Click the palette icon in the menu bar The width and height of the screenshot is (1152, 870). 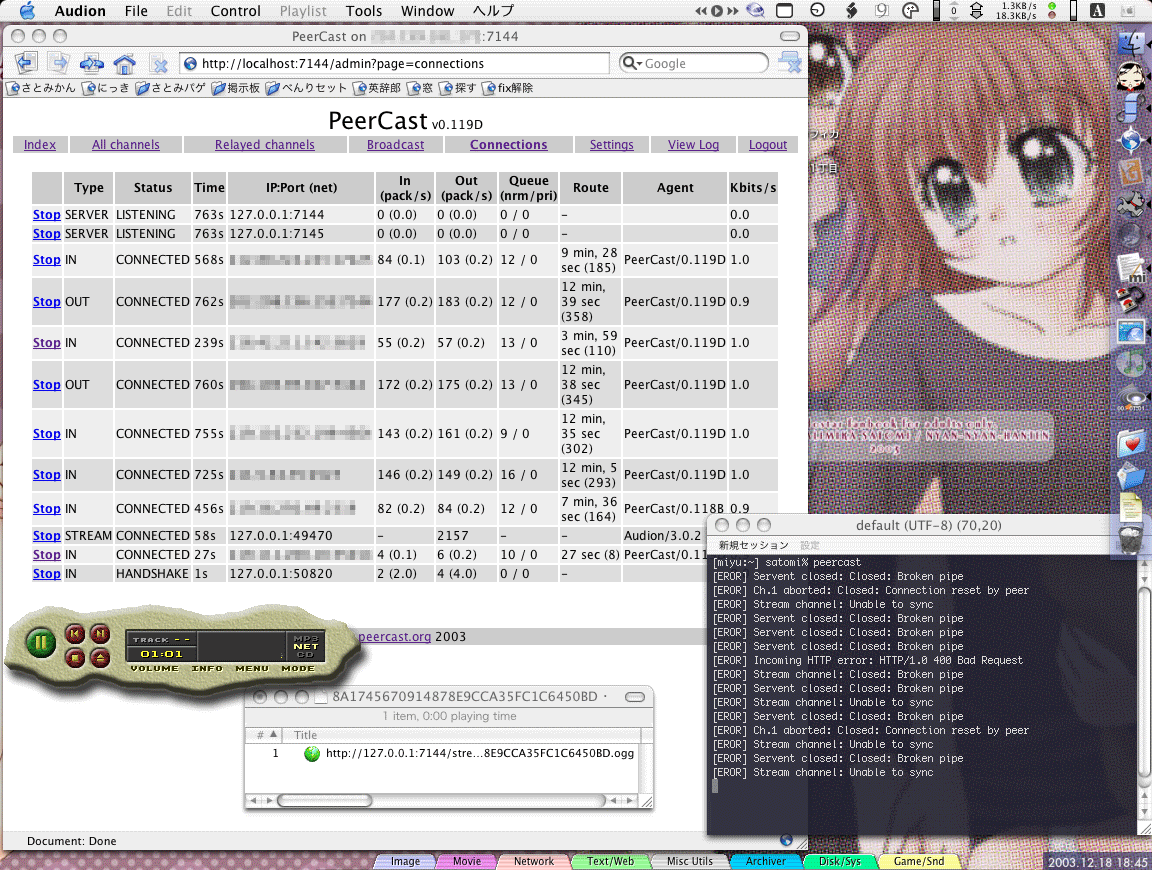click(910, 10)
